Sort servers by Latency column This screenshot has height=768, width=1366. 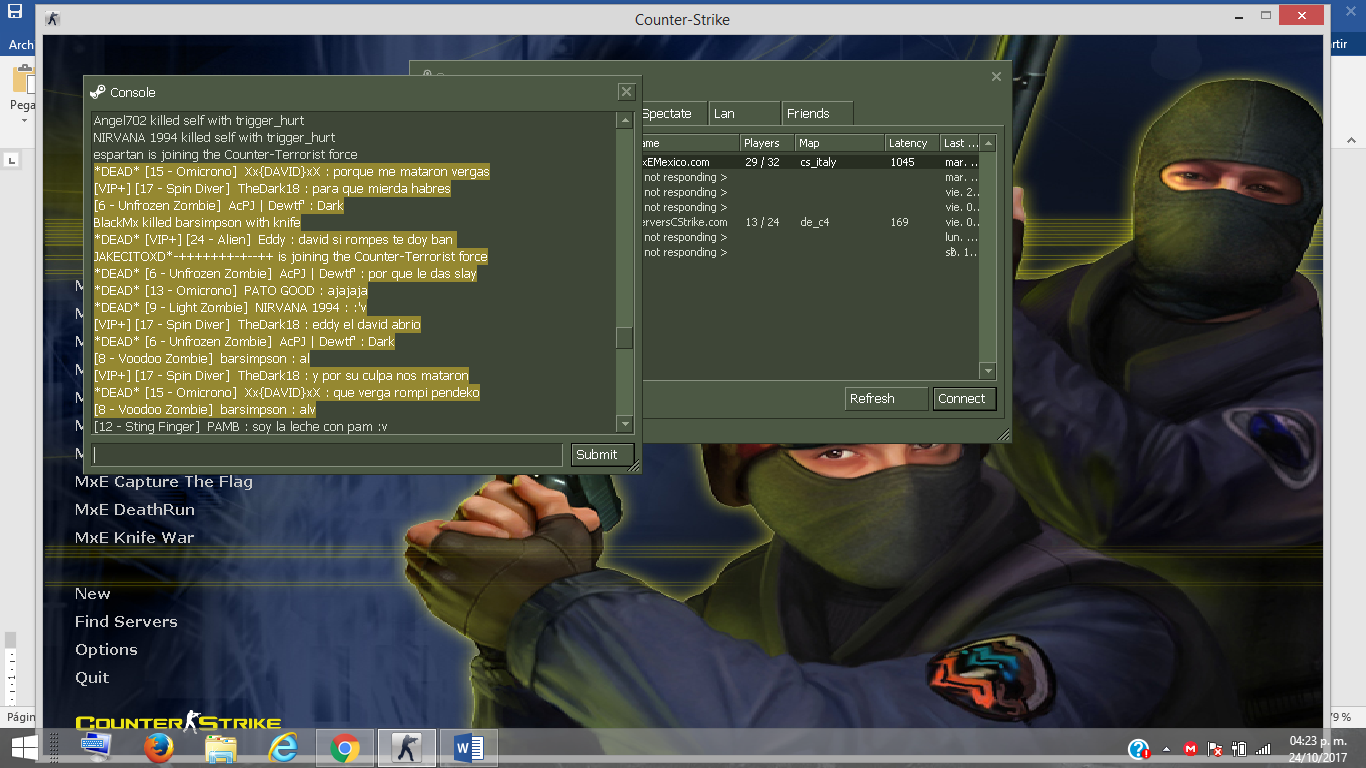[912, 143]
